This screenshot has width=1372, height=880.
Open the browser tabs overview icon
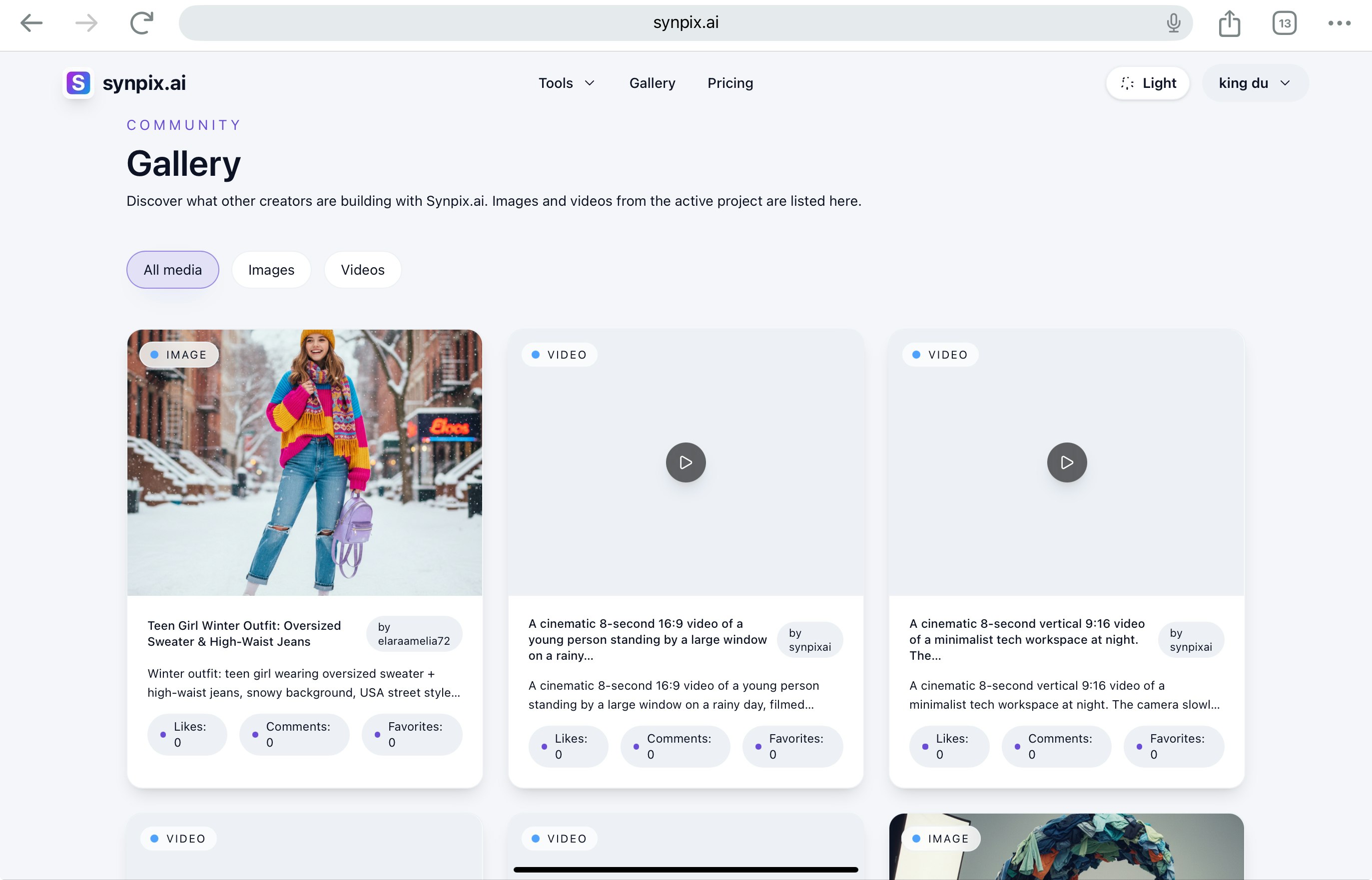tap(1284, 23)
